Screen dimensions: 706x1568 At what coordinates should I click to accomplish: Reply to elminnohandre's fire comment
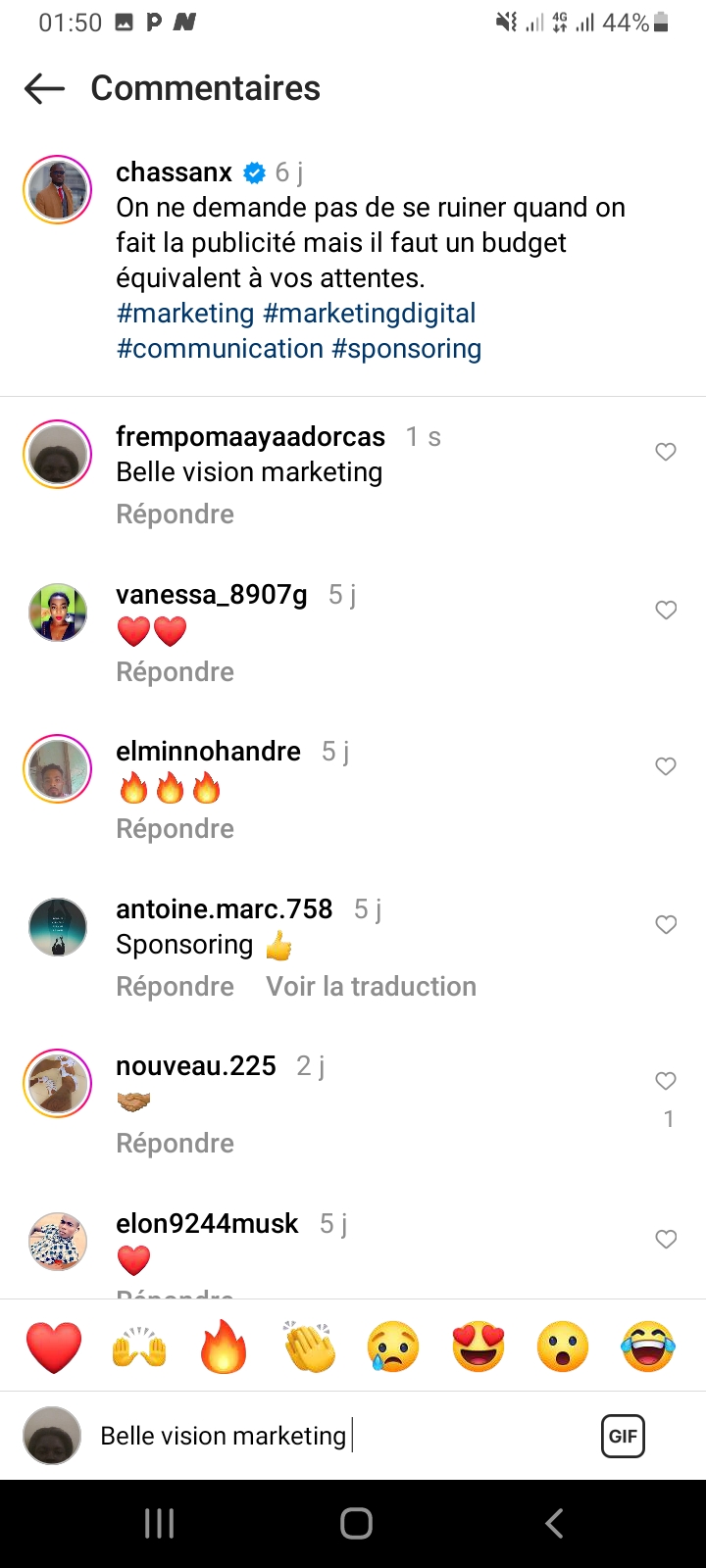tap(175, 829)
